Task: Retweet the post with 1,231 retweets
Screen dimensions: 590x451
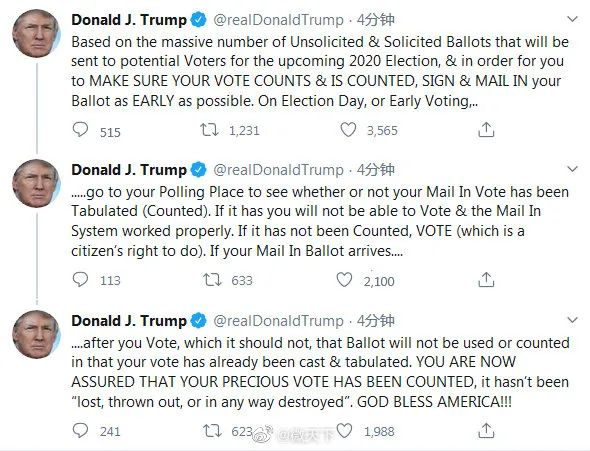Action: tap(209, 130)
